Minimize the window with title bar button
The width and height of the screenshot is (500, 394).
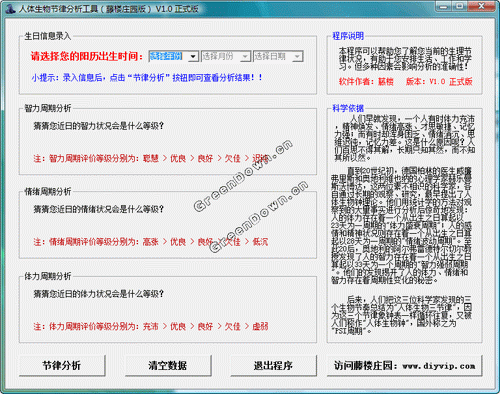click(444, 6)
